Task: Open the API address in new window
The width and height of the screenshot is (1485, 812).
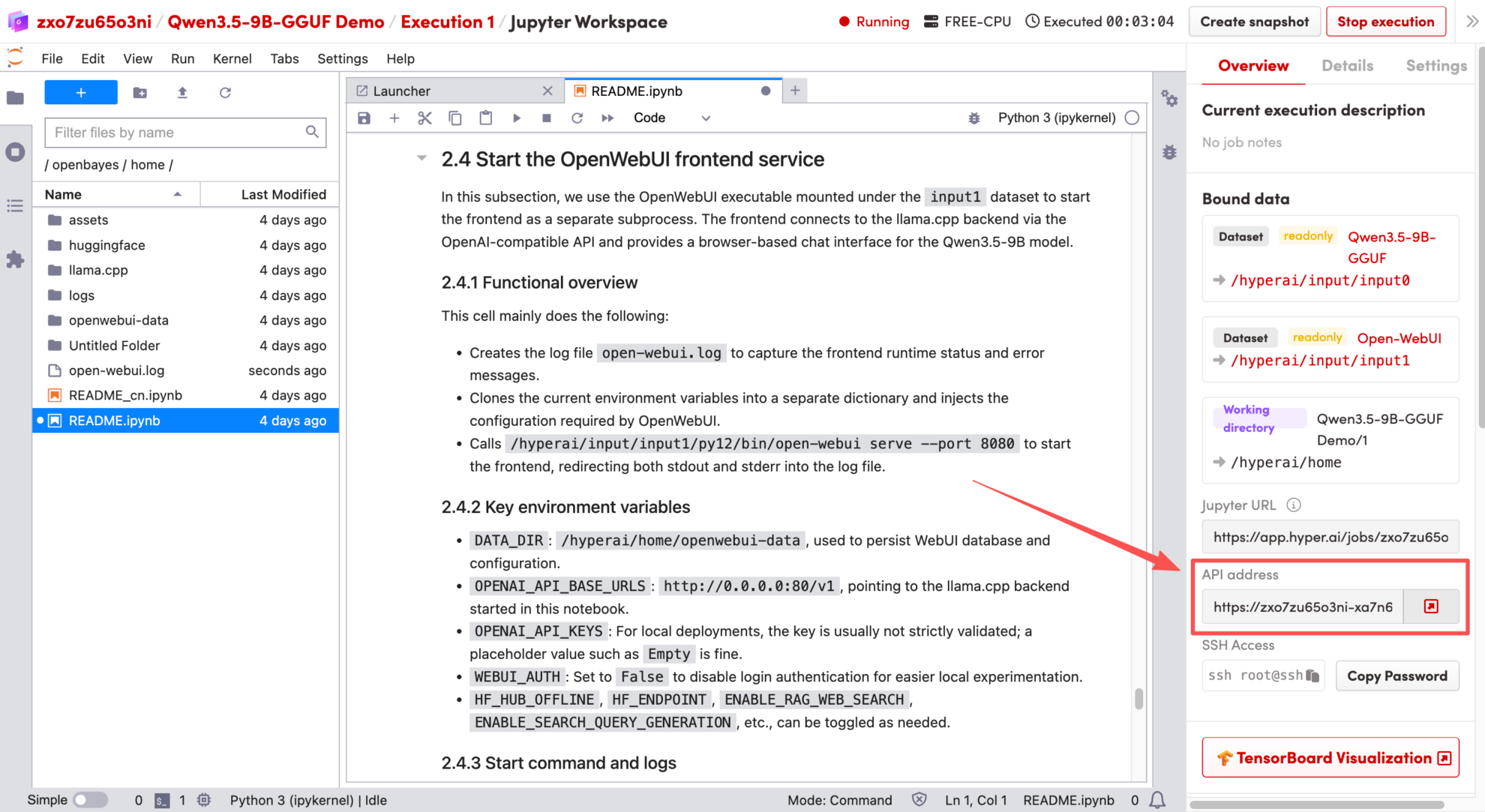Action: click(1430, 607)
